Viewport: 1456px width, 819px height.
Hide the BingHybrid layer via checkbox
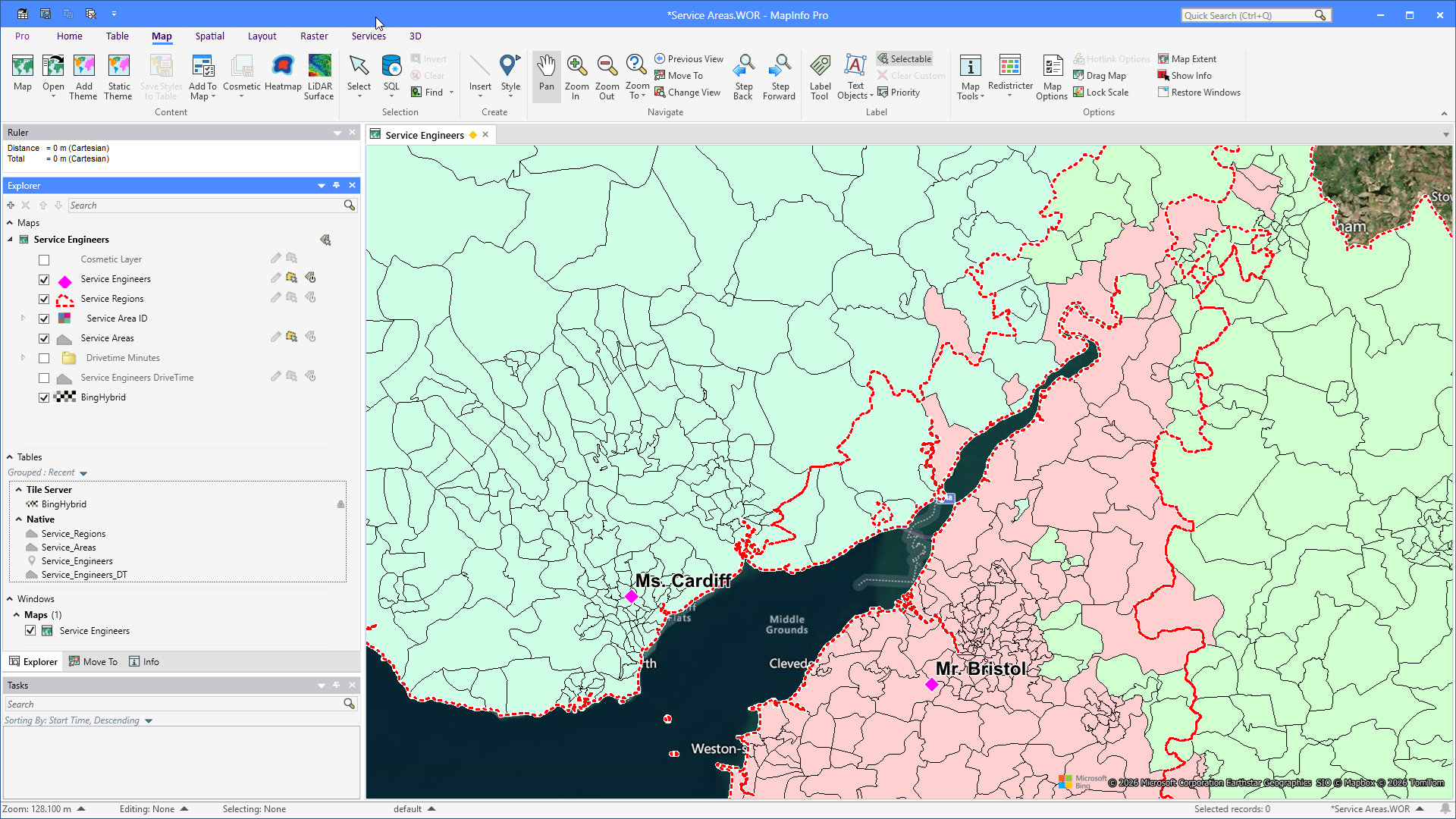pyautogui.click(x=44, y=398)
